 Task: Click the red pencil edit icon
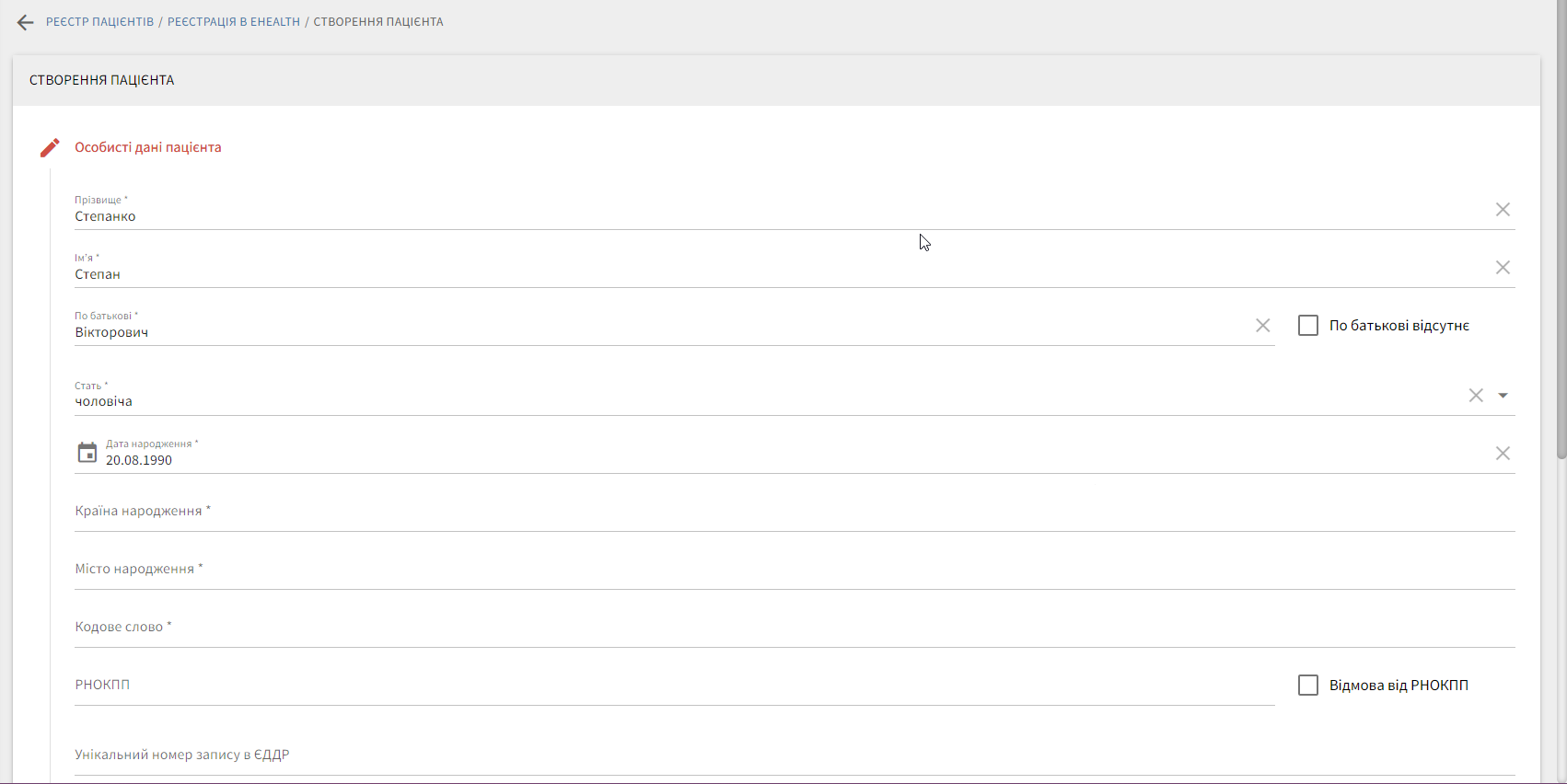point(50,148)
